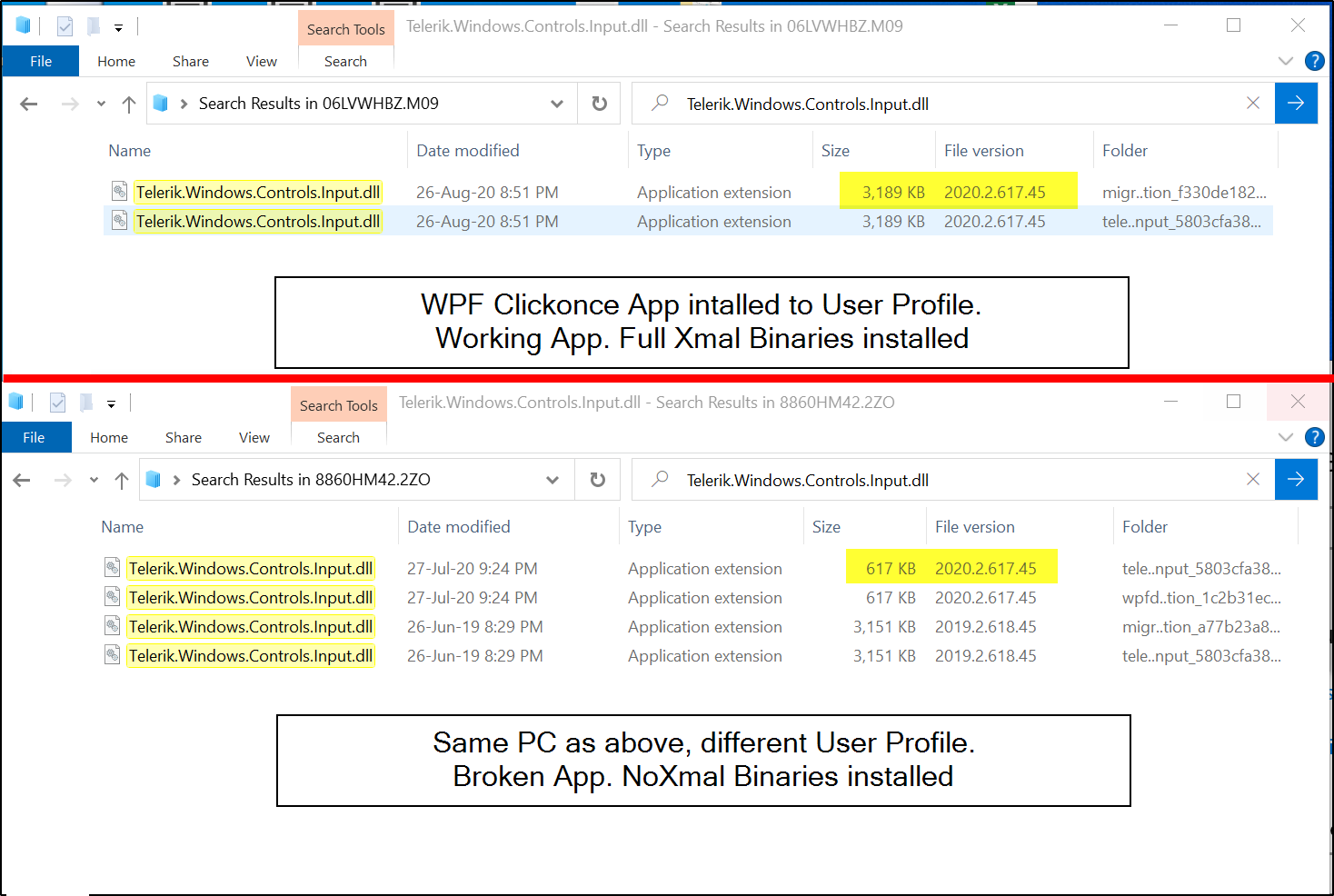Refresh search results in 8860HM42.2ZO window

coord(598,480)
